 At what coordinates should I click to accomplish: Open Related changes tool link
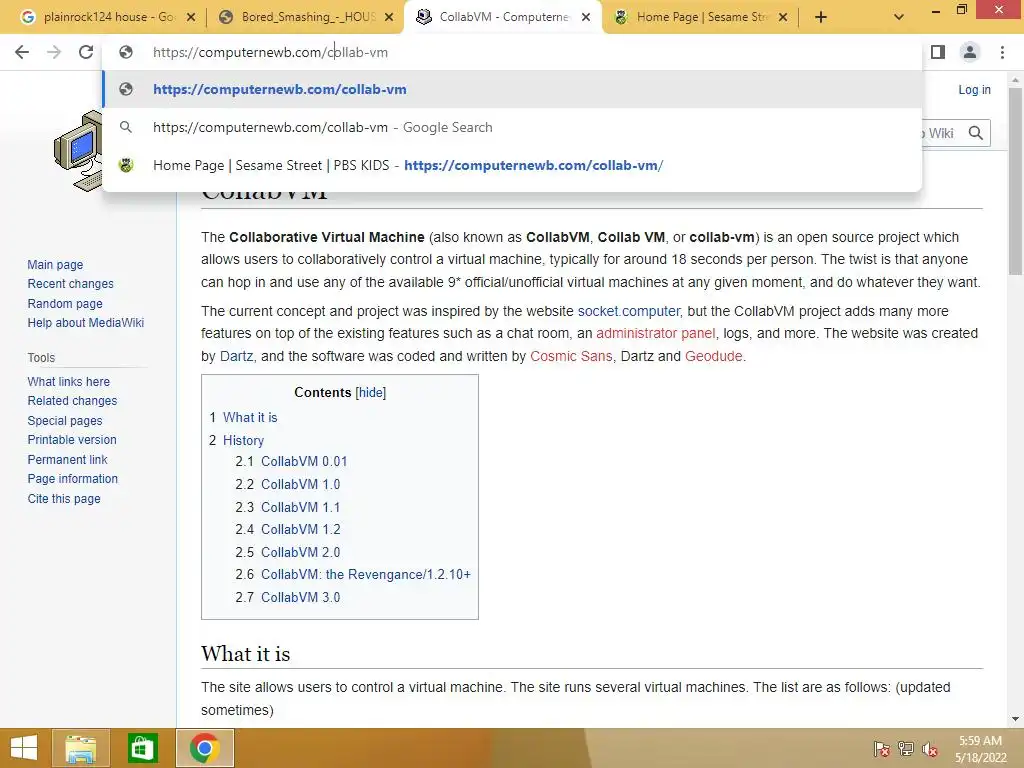pos(72,400)
